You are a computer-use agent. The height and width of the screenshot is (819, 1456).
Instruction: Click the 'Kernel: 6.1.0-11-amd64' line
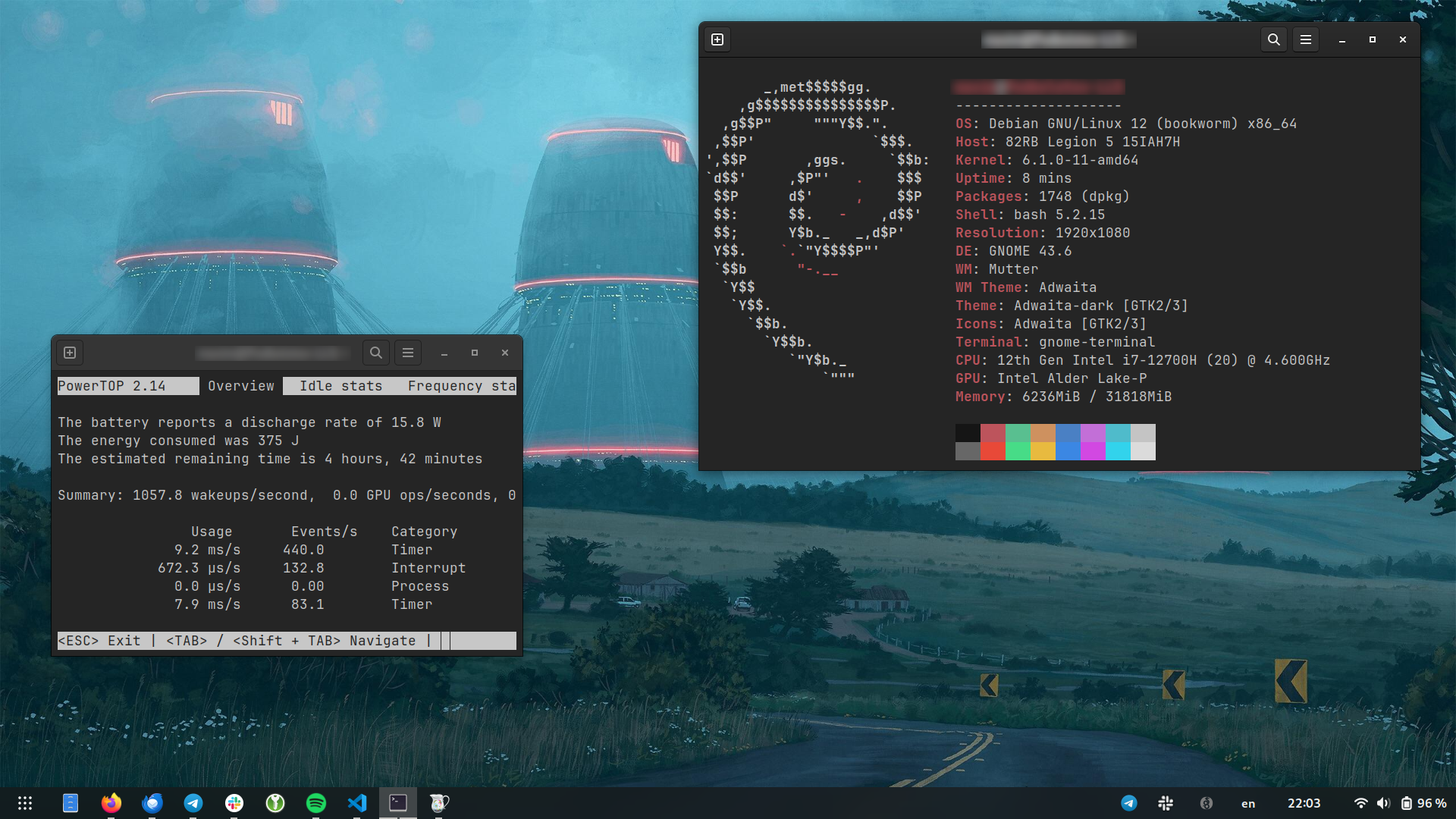pos(1046,160)
